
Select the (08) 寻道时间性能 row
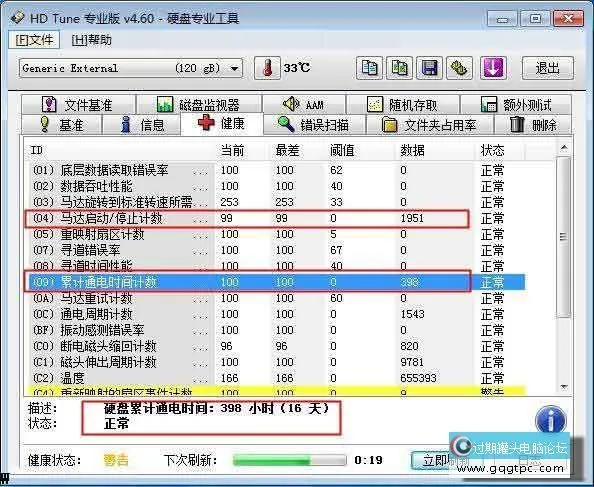(277, 266)
